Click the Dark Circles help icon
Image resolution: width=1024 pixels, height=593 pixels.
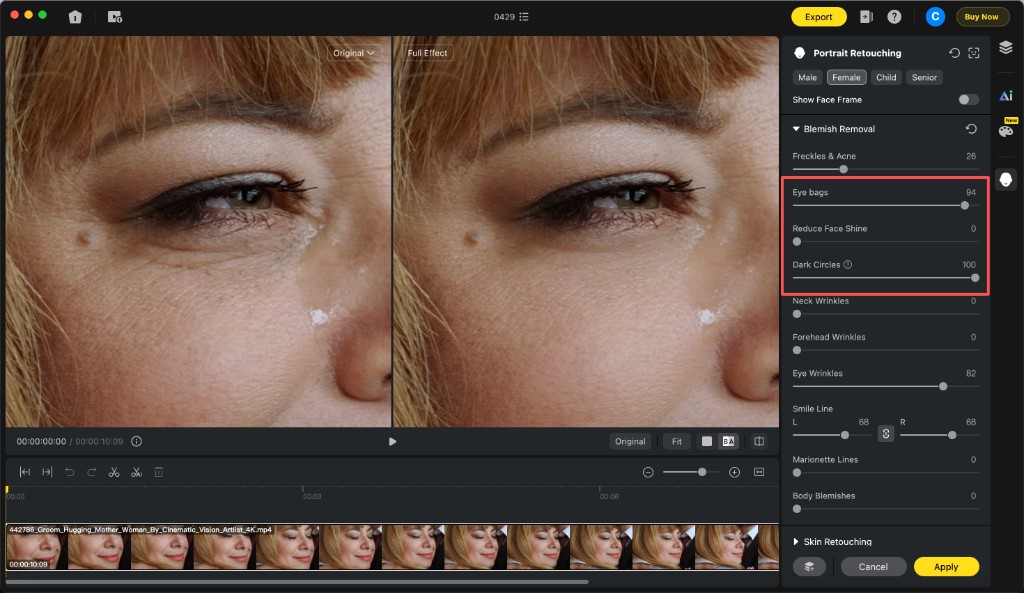[x=848, y=264]
